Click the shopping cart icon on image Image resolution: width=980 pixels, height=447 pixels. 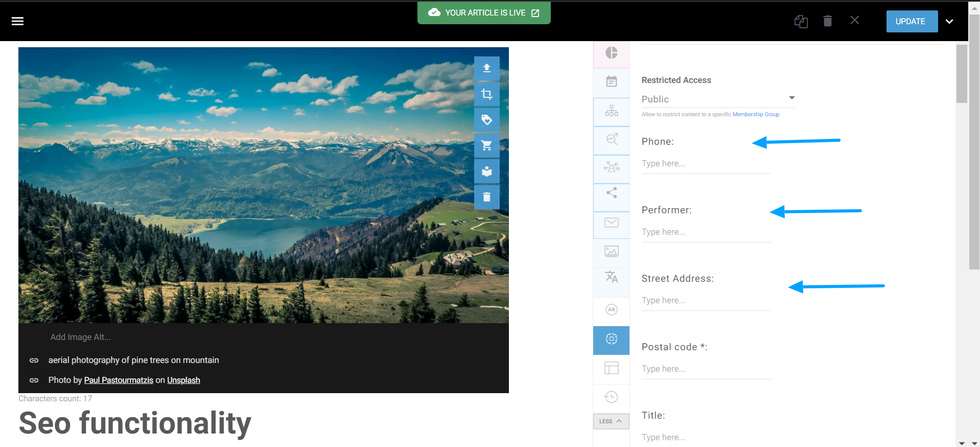(486, 146)
